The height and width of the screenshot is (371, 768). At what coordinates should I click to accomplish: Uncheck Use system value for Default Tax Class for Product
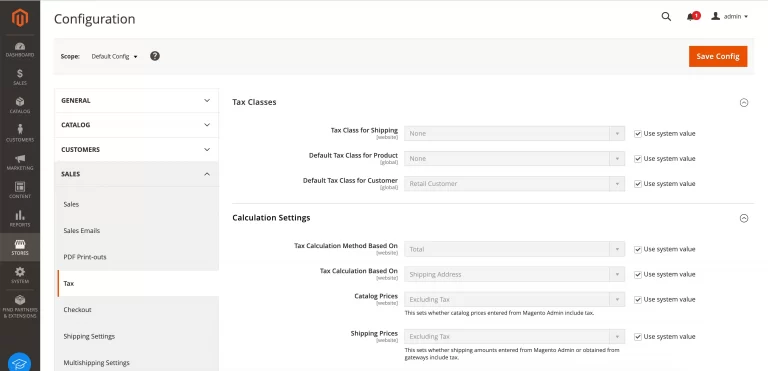point(638,159)
